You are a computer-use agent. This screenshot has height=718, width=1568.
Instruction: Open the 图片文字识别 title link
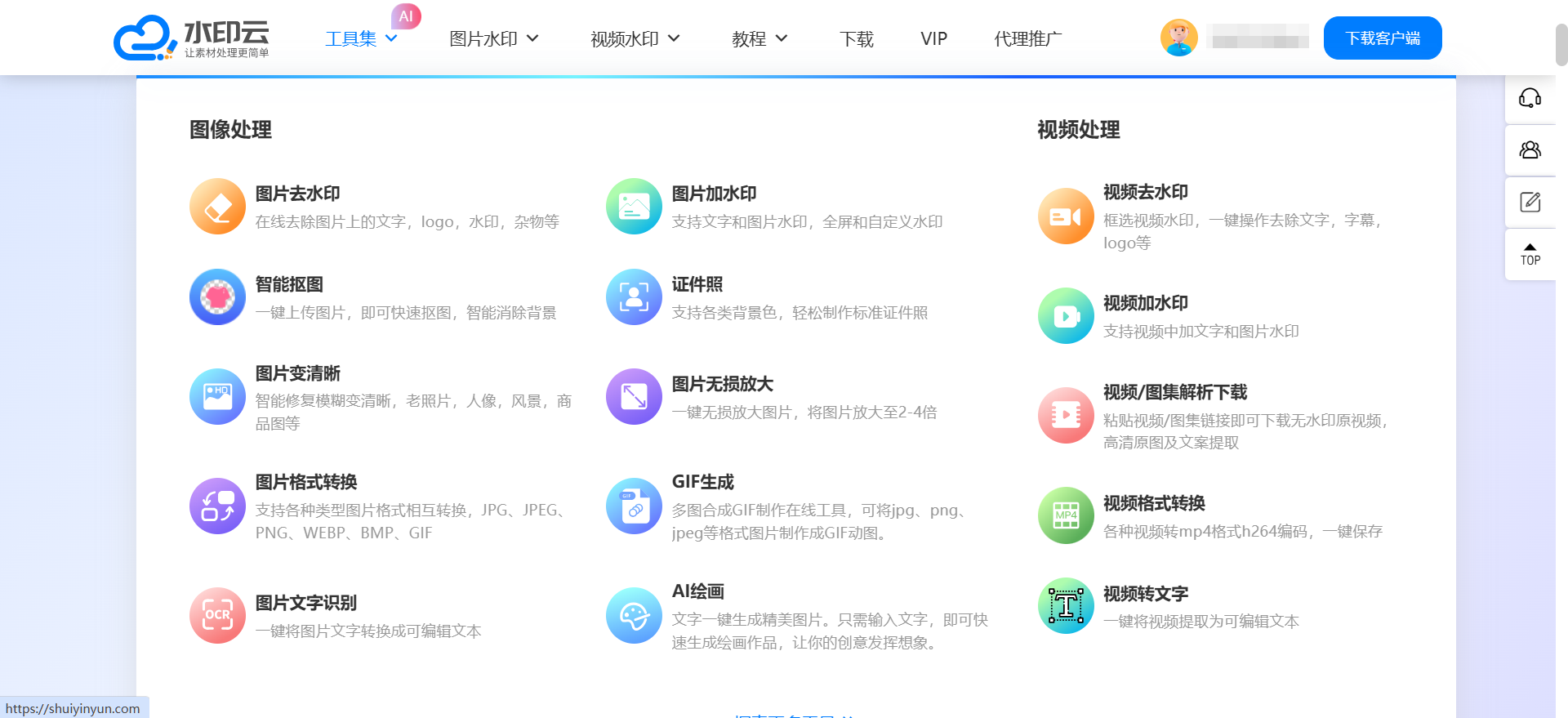tap(306, 603)
